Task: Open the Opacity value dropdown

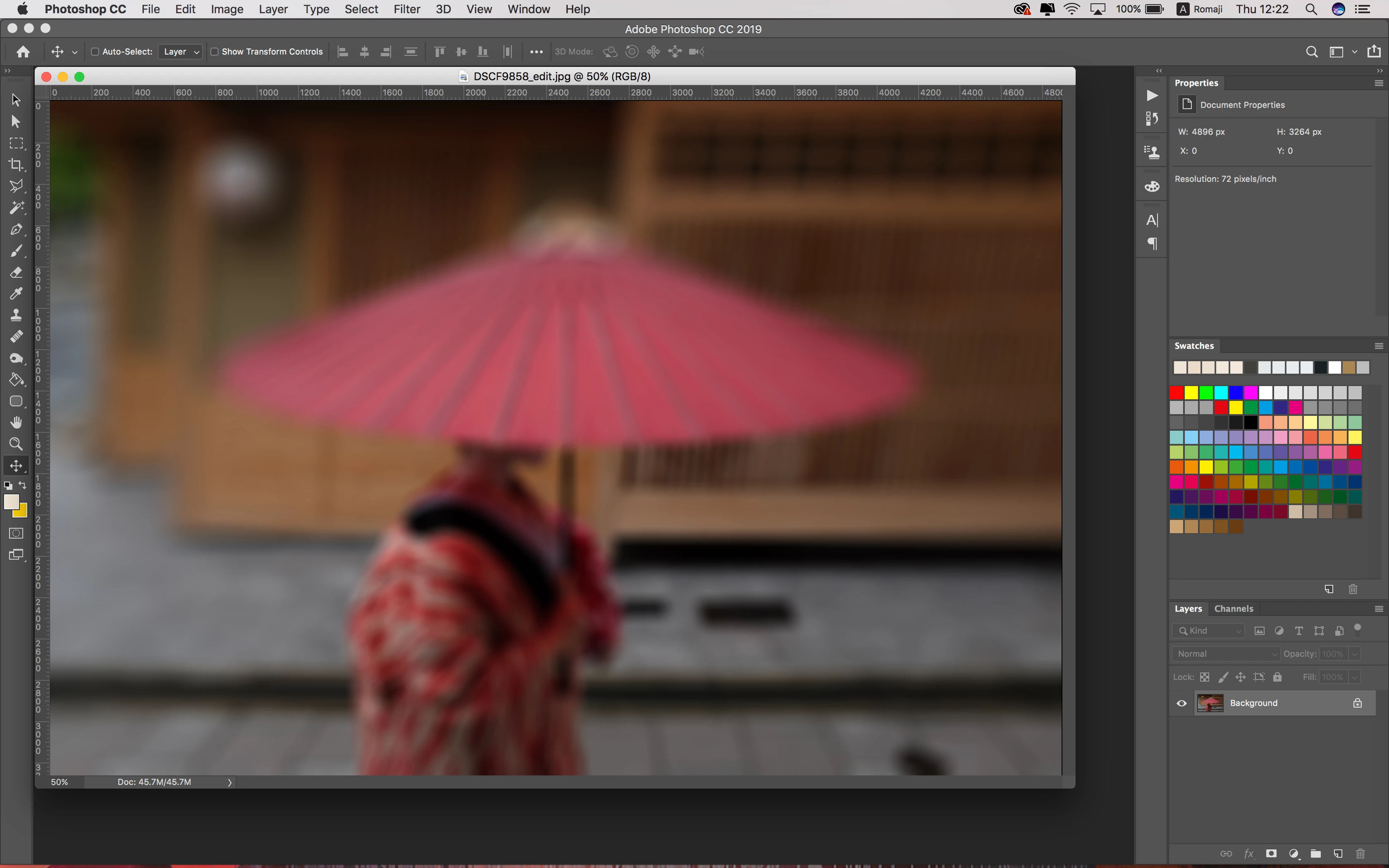Action: click(x=1354, y=654)
